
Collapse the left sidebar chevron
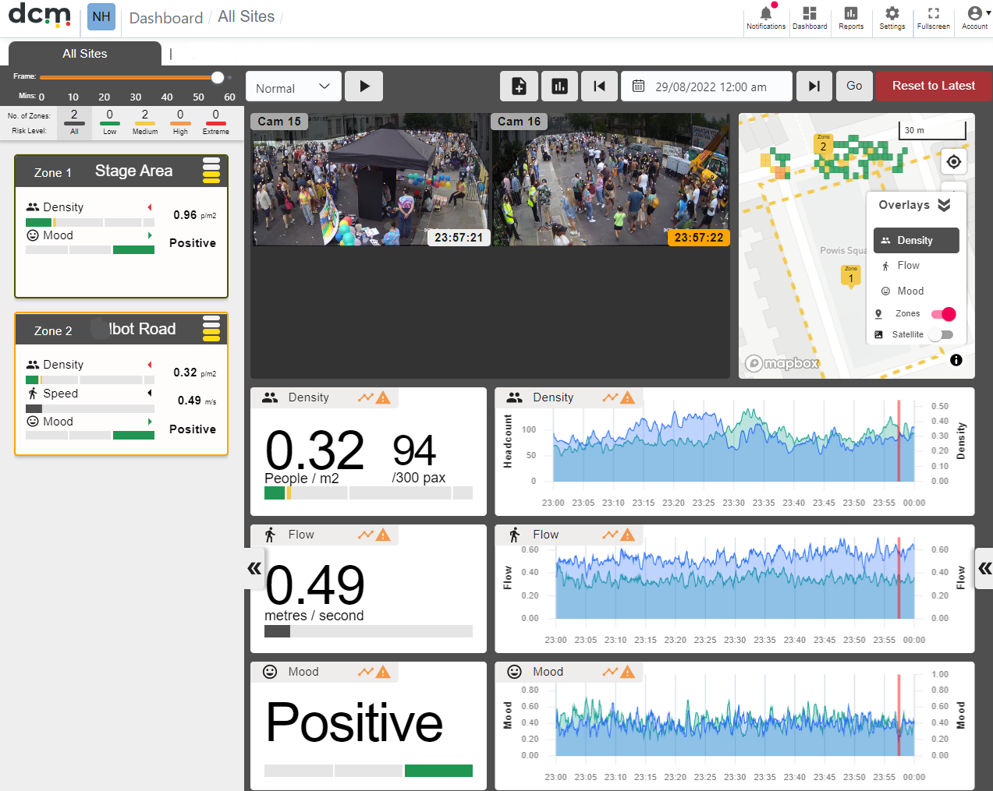point(254,568)
